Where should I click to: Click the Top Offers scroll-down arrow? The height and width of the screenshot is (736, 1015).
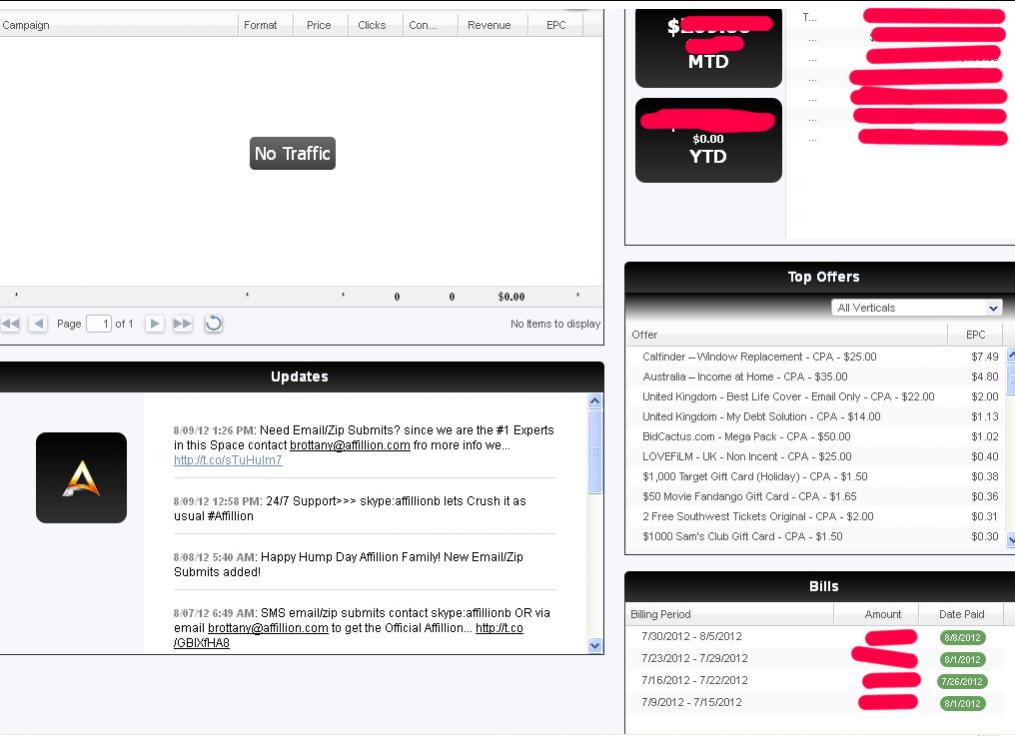pyautogui.click(x=1010, y=539)
